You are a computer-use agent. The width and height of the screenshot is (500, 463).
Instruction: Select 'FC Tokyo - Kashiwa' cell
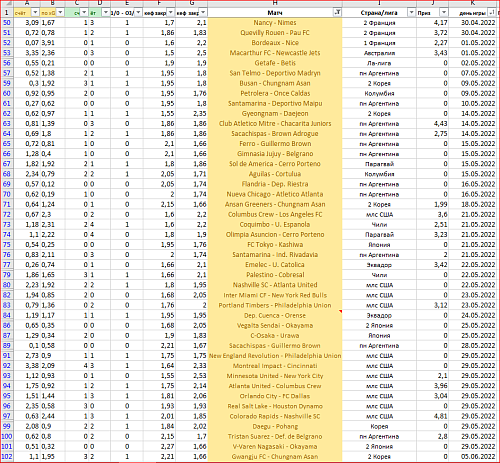coord(275,245)
